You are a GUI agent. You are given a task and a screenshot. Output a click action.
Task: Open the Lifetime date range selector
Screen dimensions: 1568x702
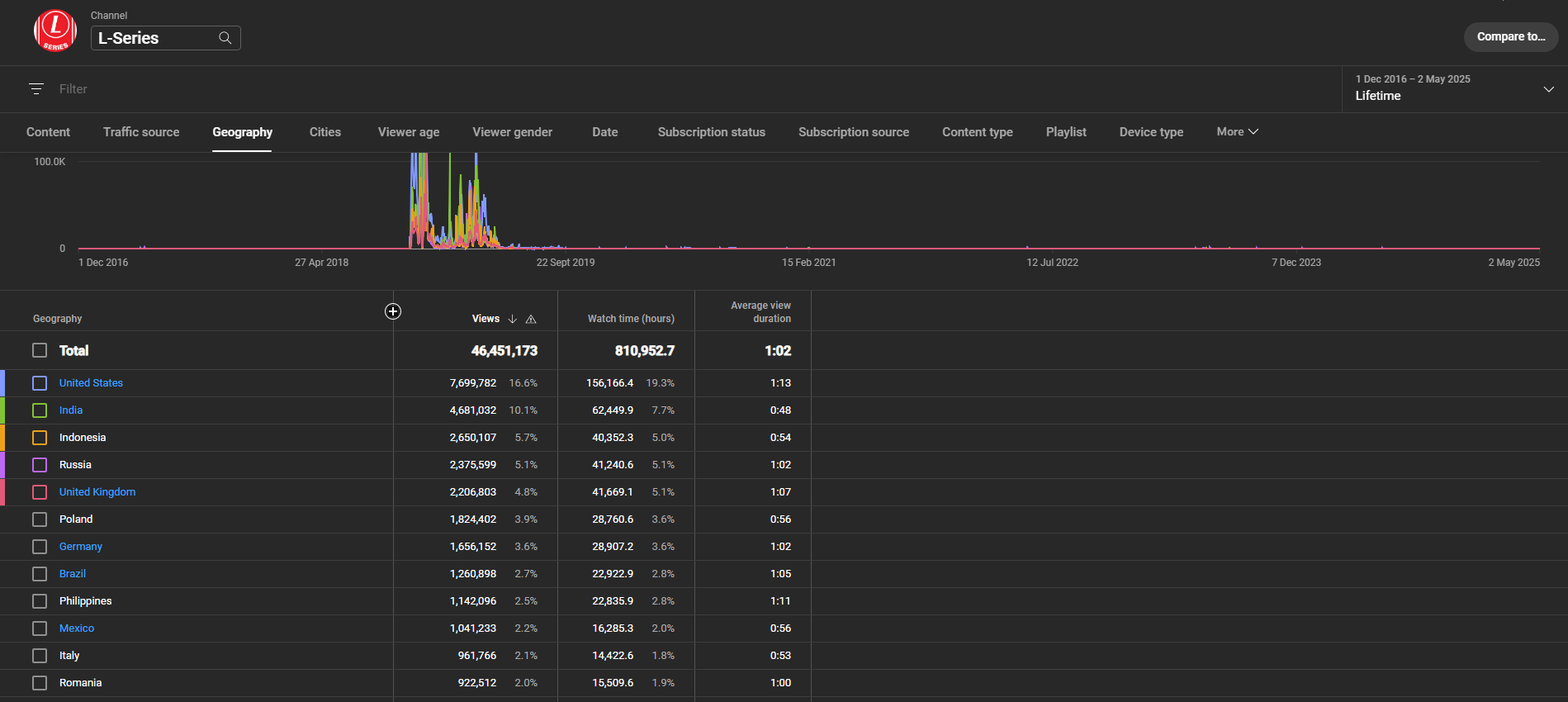coord(1455,88)
